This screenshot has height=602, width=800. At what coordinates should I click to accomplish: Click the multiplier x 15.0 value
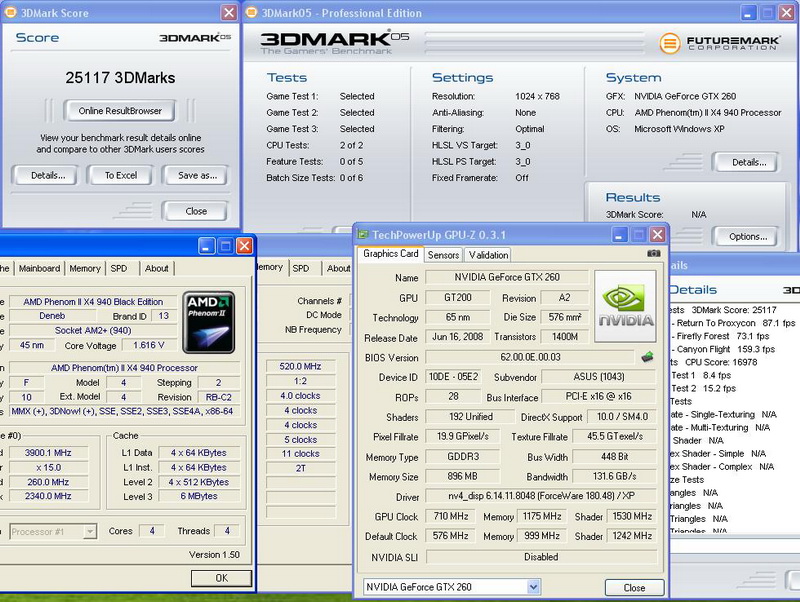tap(48, 467)
